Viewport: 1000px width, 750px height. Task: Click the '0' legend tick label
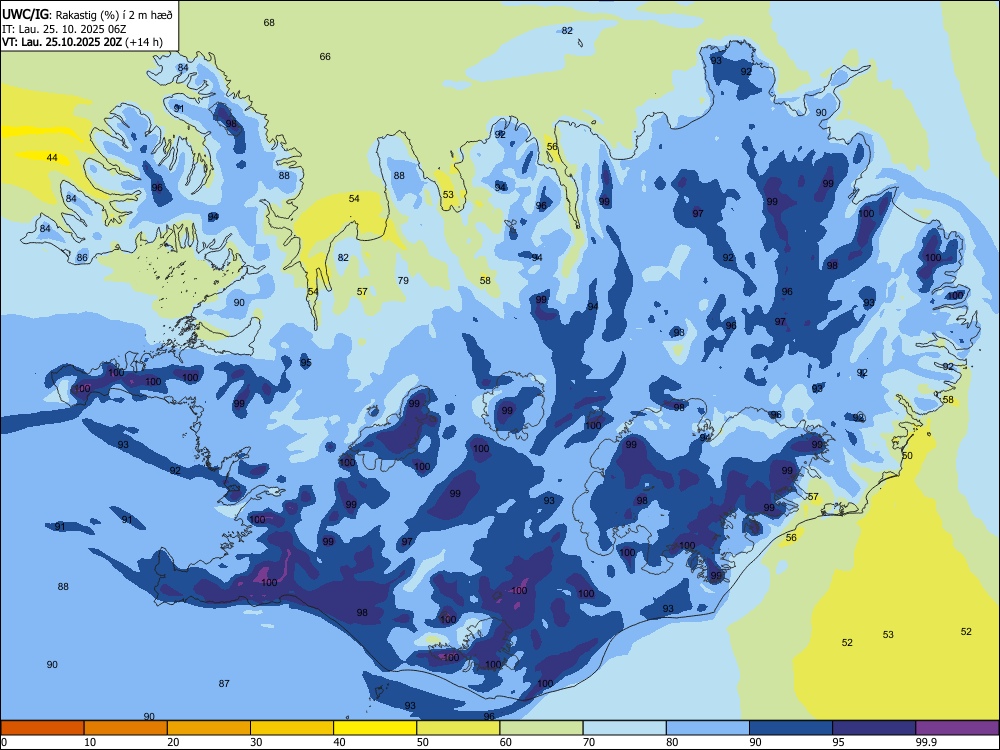(4, 742)
